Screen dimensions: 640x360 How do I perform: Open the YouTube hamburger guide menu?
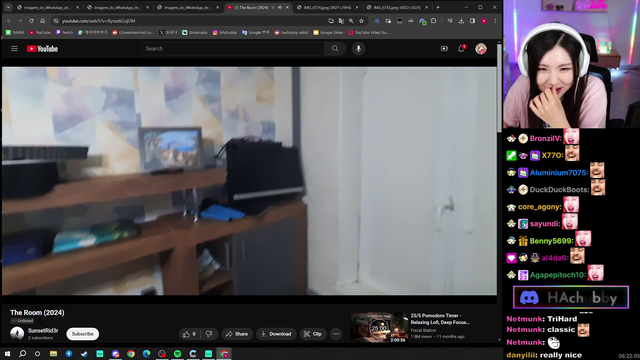[x=14, y=49]
